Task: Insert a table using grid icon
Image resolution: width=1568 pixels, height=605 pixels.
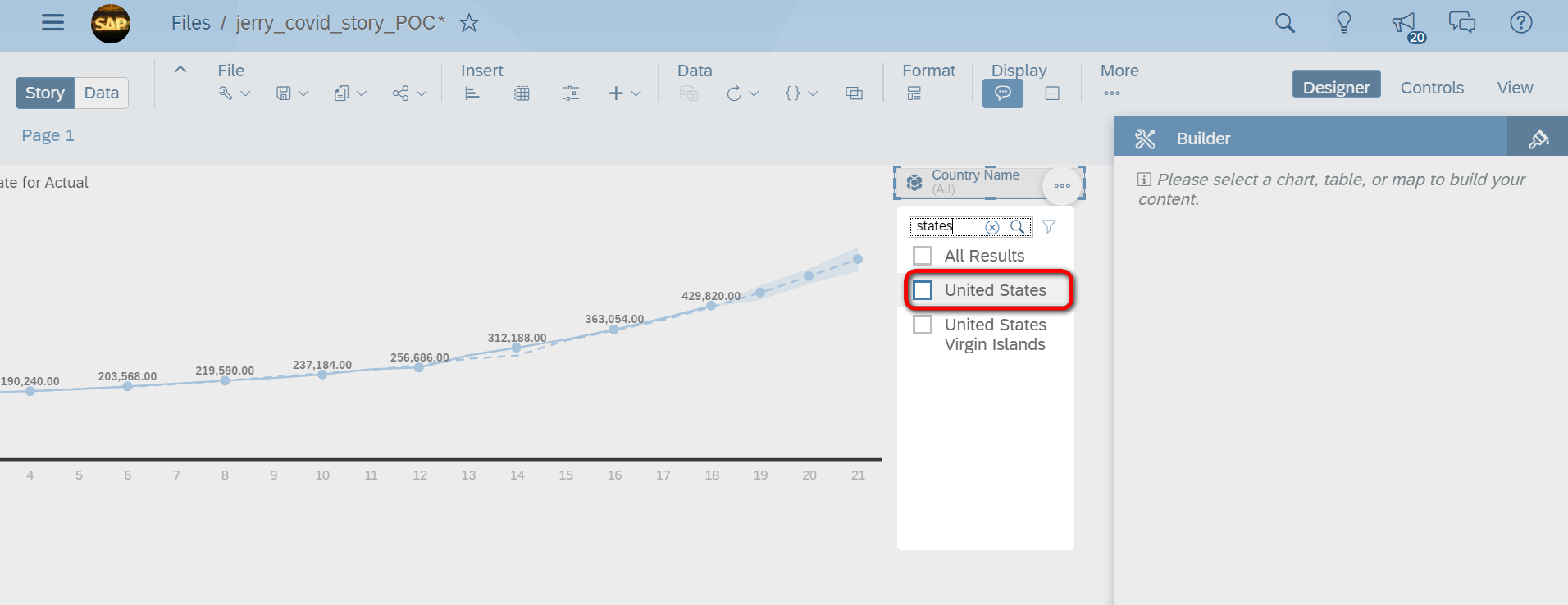Action: click(x=522, y=93)
